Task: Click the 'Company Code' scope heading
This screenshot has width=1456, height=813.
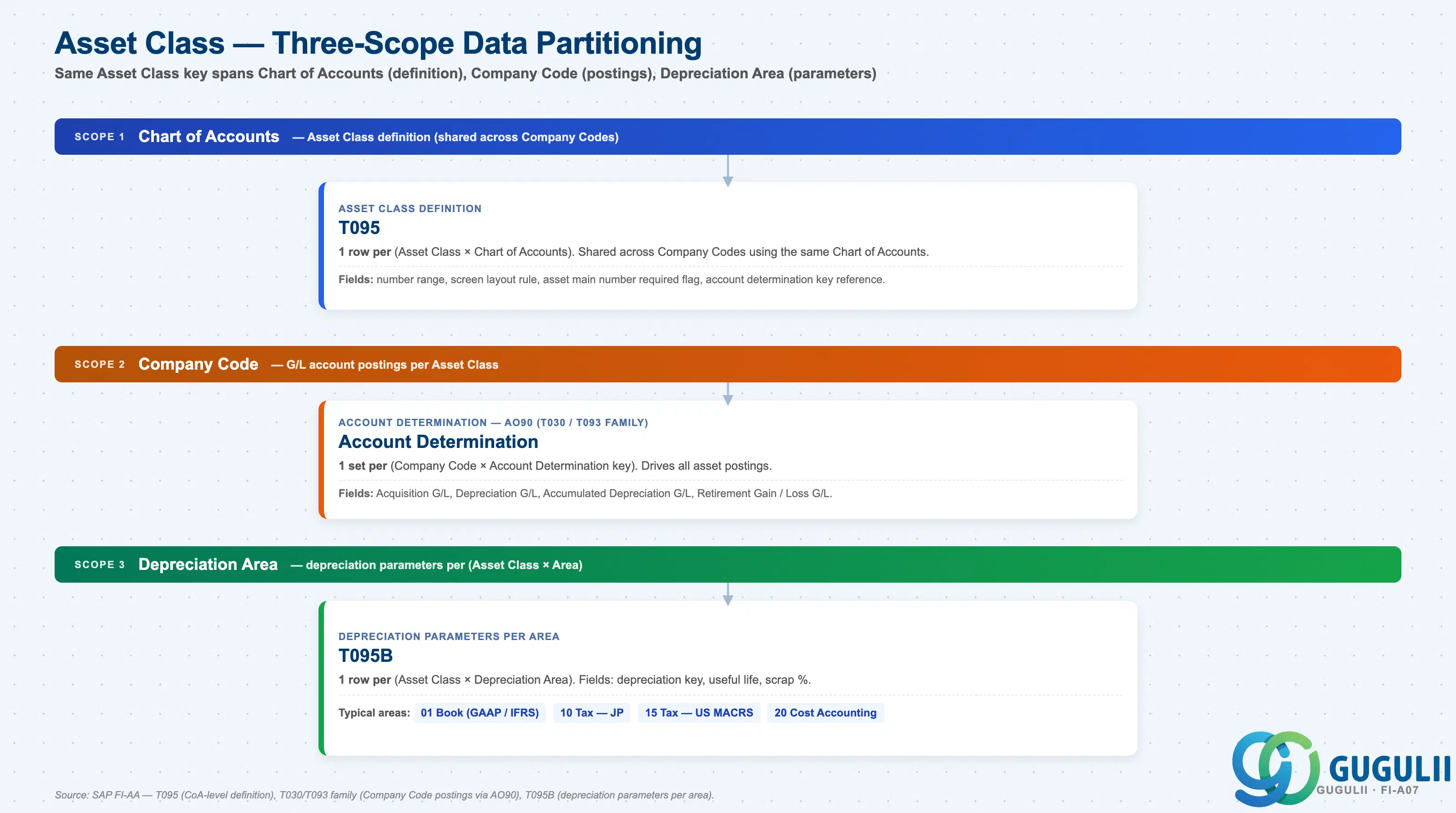Action: [x=198, y=364]
